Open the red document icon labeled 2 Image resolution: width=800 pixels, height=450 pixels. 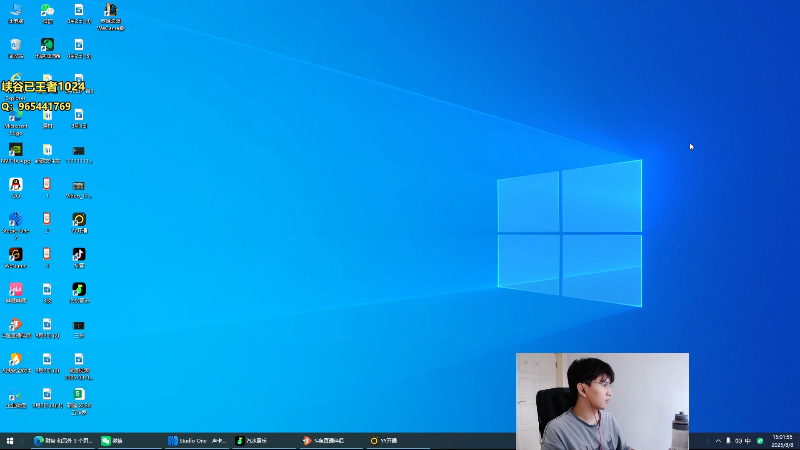point(47,223)
